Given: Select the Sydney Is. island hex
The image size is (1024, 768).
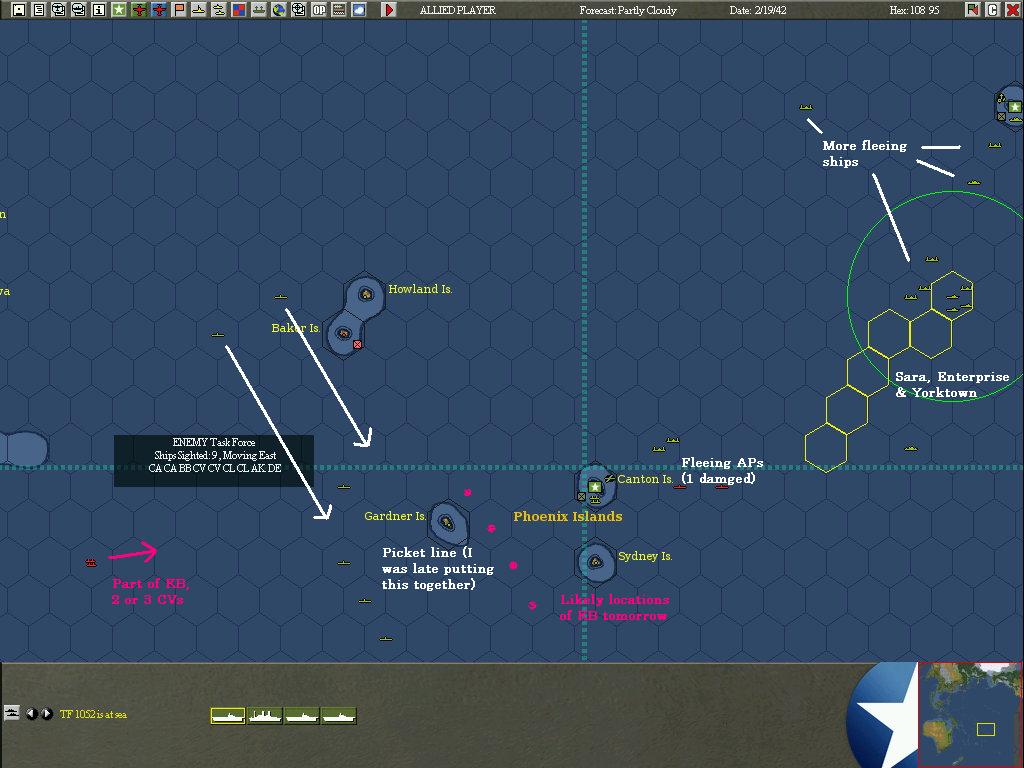Looking at the screenshot, I should (x=596, y=562).
